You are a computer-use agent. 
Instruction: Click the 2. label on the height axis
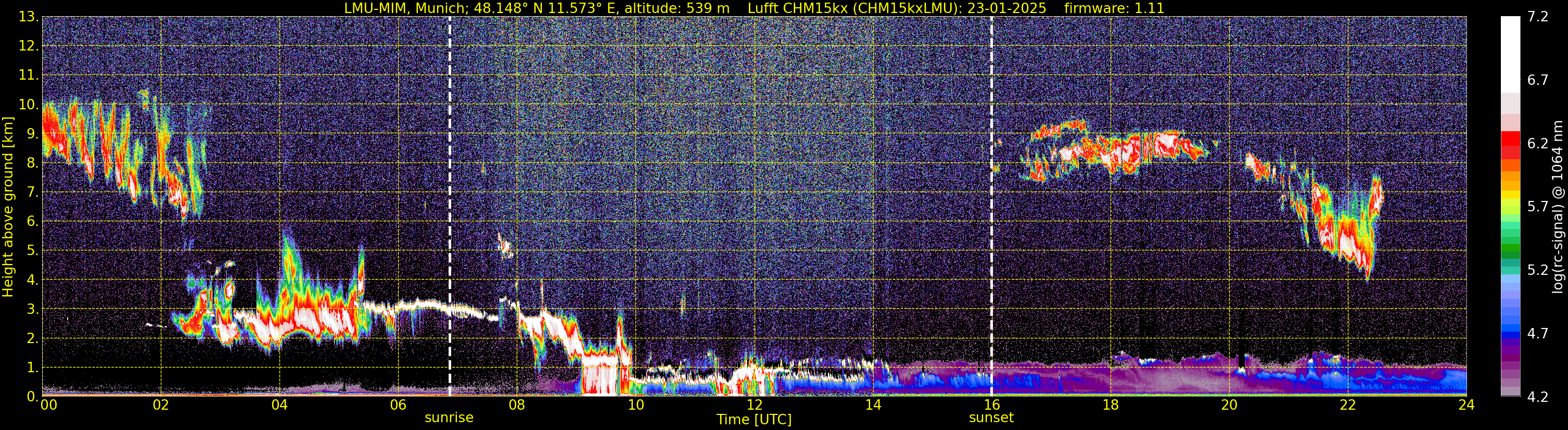pyautogui.click(x=32, y=339)
